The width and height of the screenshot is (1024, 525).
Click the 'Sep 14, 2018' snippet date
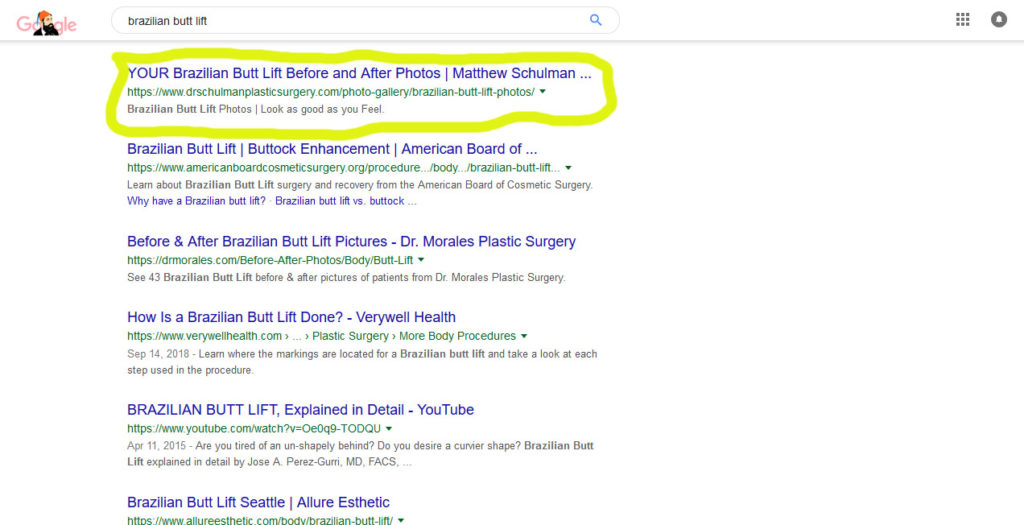(x=159, y=355)
